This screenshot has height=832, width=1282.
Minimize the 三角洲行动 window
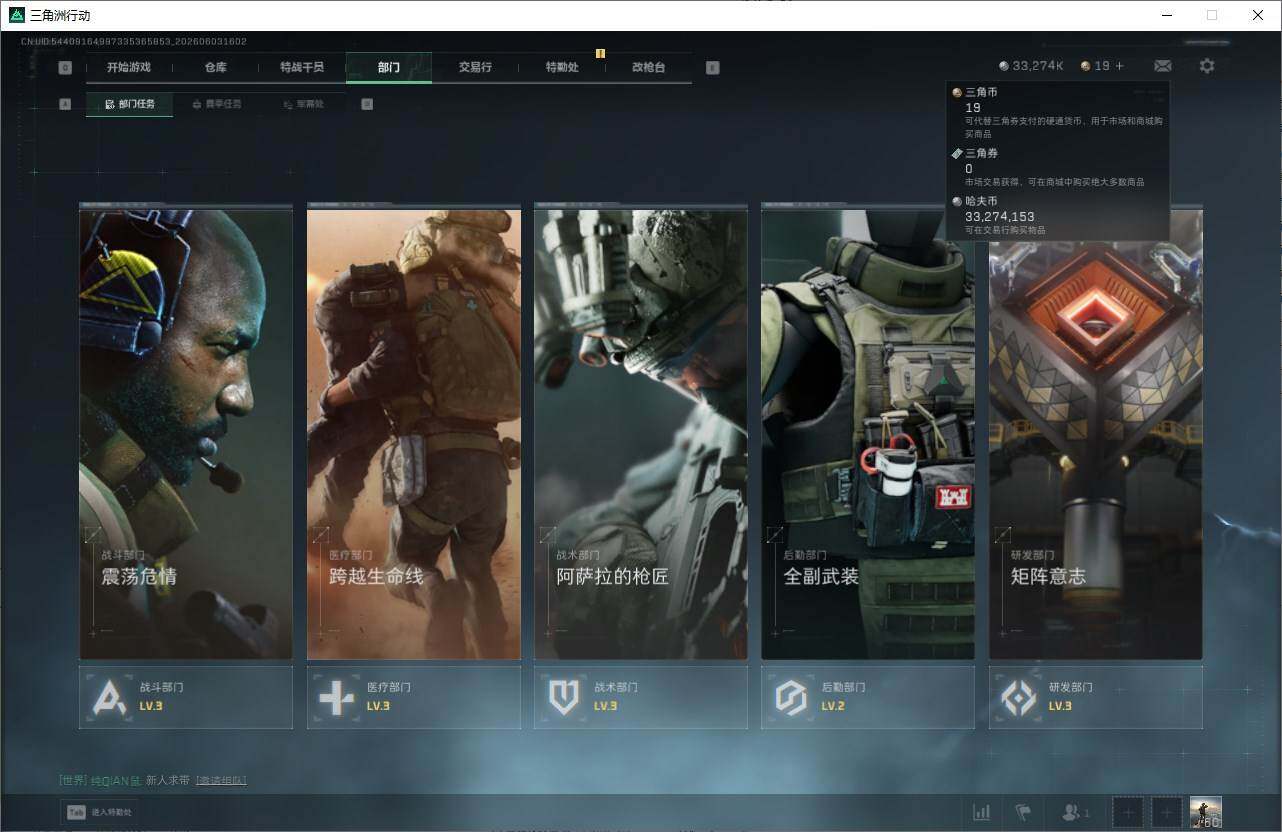pos(1167,15)
